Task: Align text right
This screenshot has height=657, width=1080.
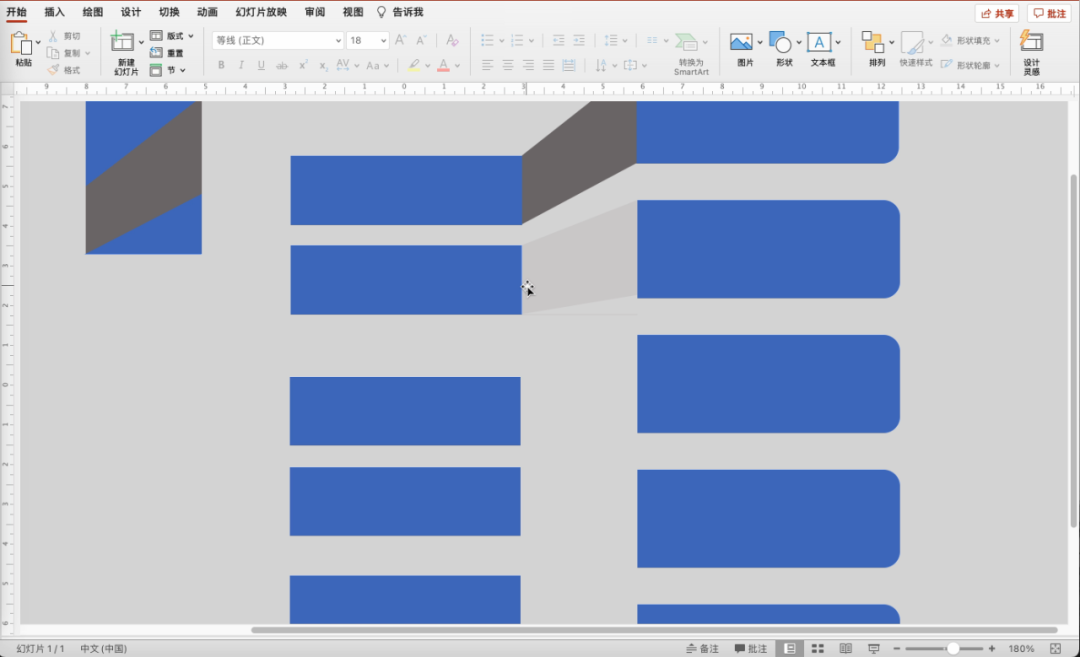Action: coord(528,65)
